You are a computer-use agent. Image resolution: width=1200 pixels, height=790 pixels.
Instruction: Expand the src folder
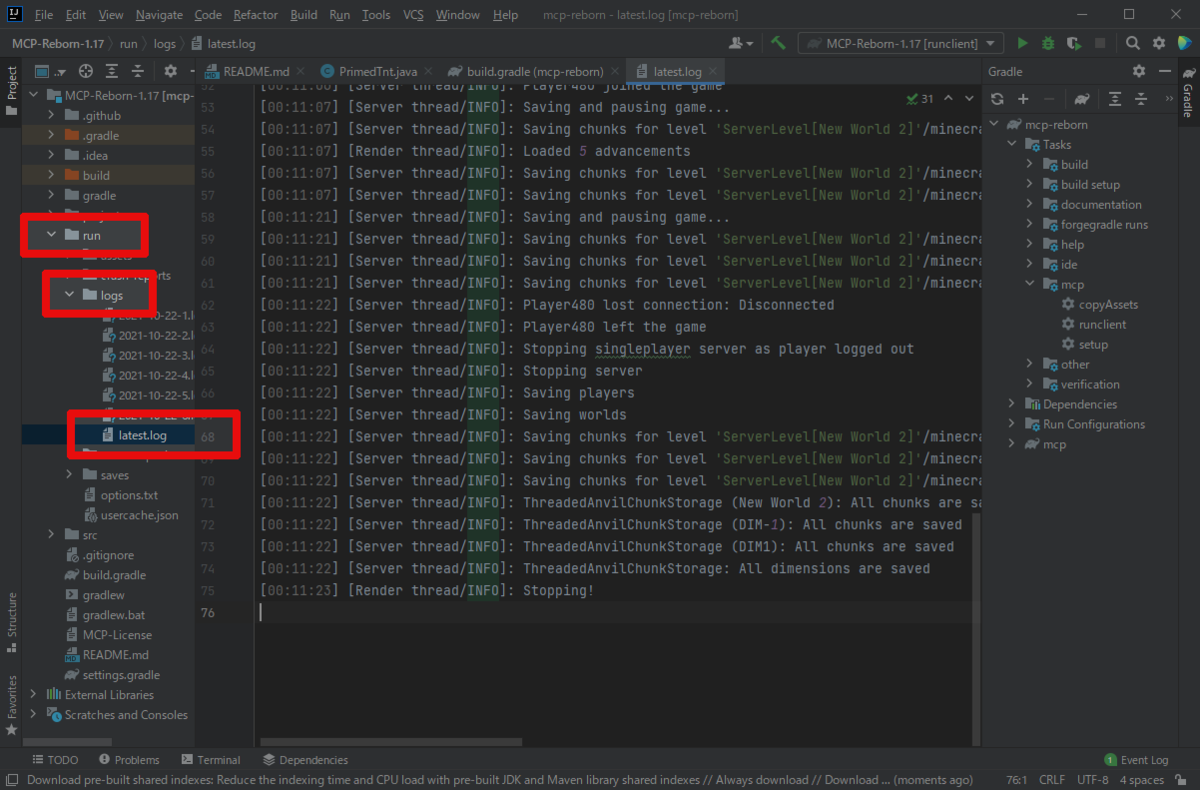tap(52, 535)
